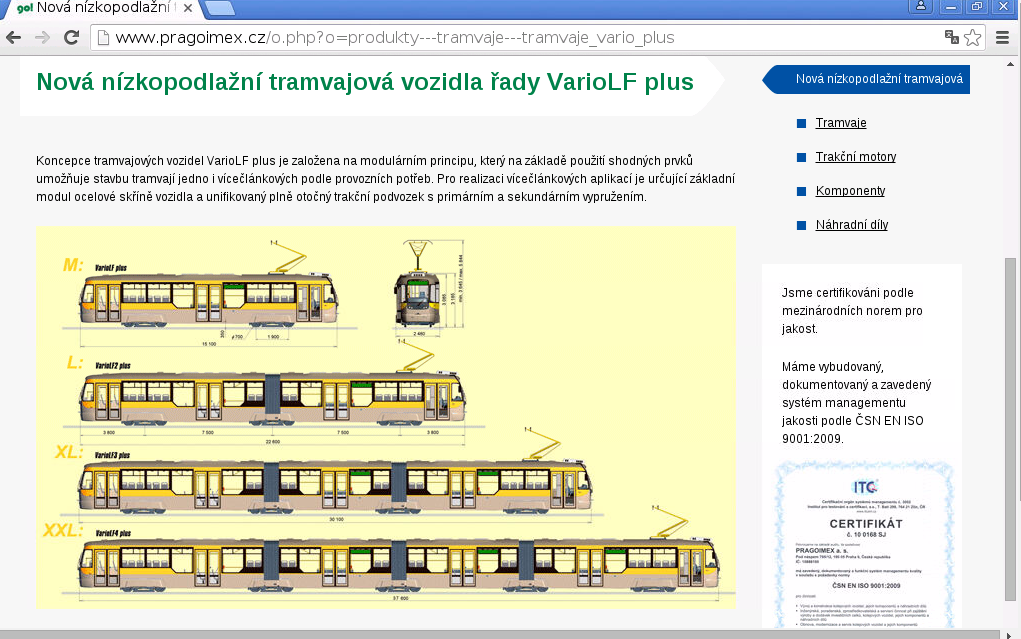Select the Nová nízkopodlažní tramvajová sidebar item
This screenshot has height=639, width=1021.
coord(866,79)
